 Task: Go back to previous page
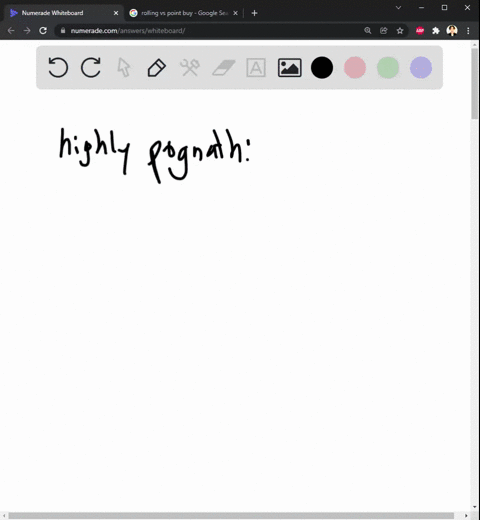click(x=11, y=31)
